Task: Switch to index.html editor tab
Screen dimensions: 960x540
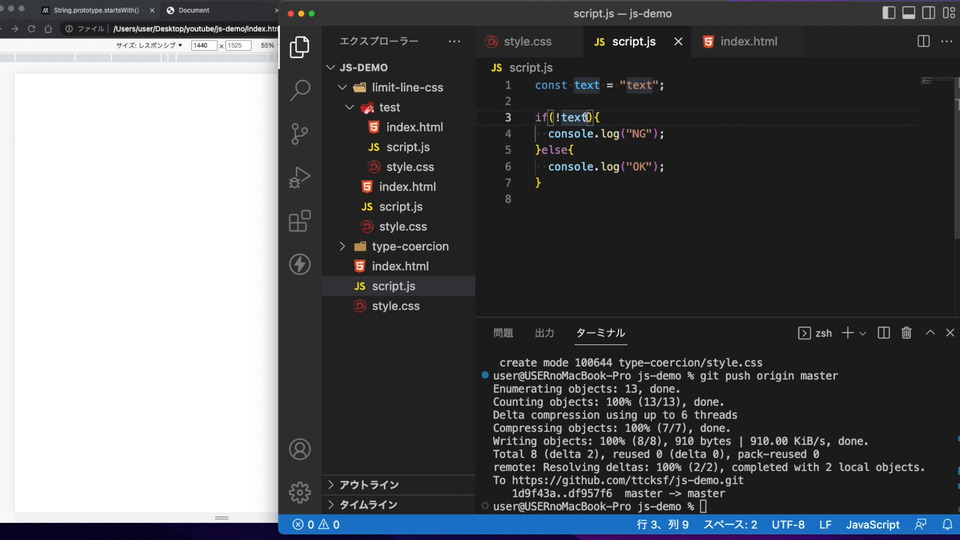Action: coord(748,42)
